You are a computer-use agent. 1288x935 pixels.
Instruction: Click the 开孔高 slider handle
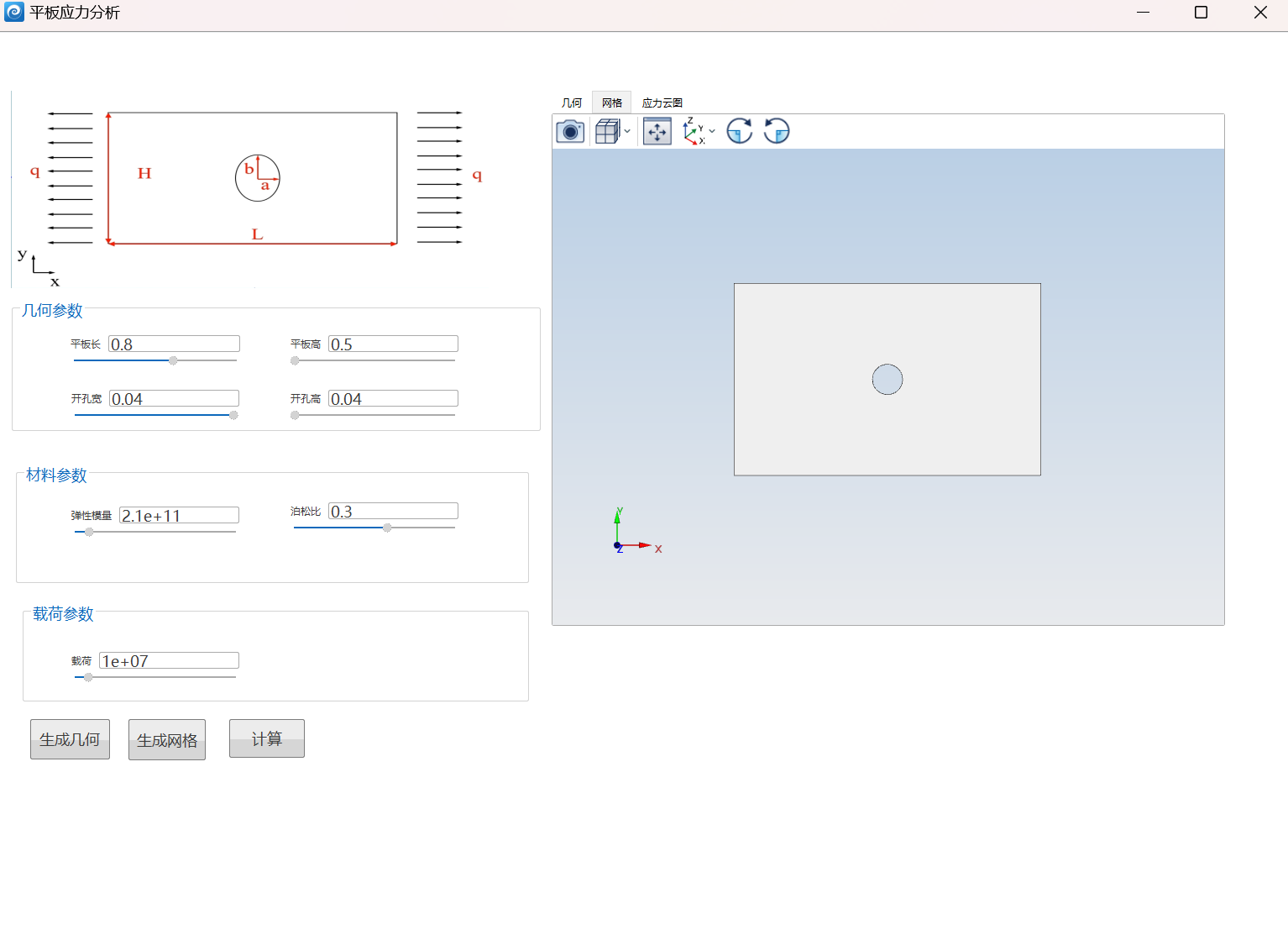(295, 415)
